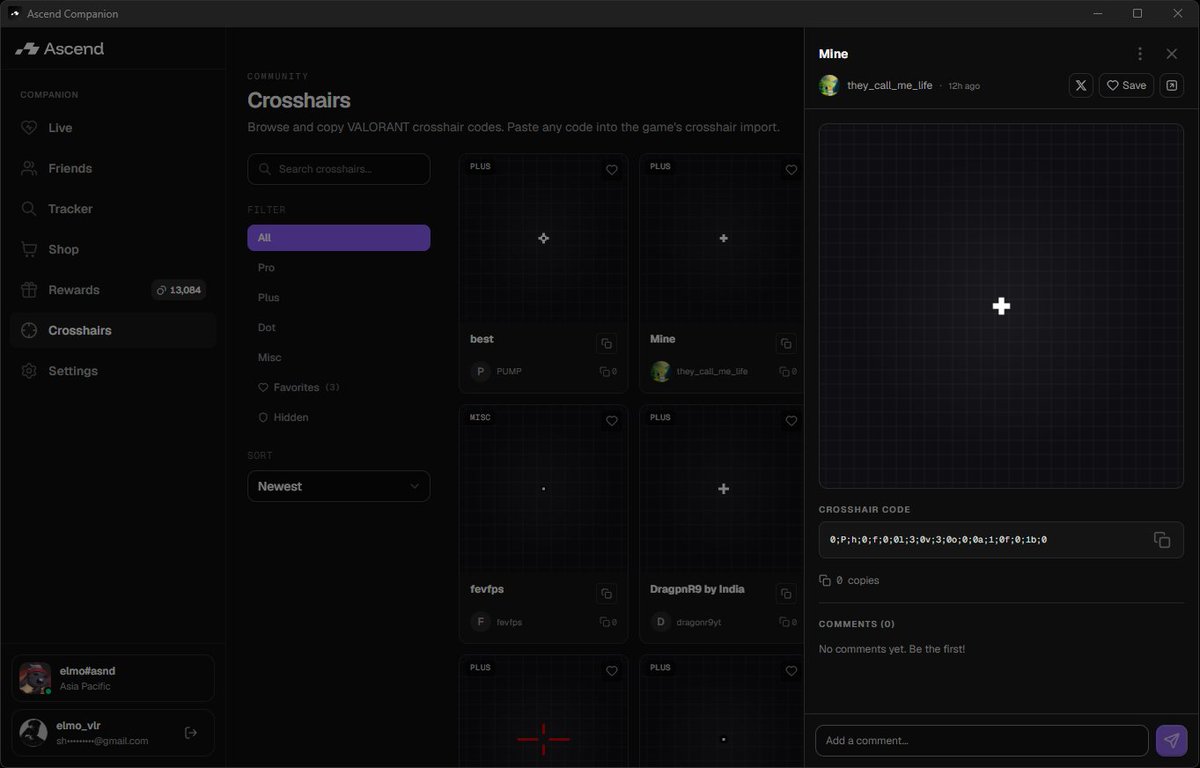This screenshot has width=1200, height=768.
Task: Save the Mine crosshair
Action: tap(1126, 86)
